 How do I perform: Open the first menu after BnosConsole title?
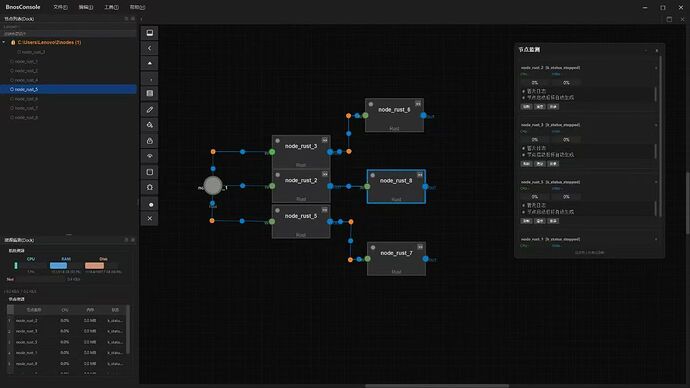pos(60,7)
